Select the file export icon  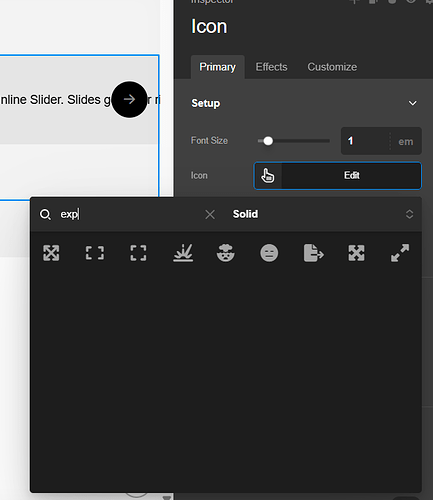click(314, 253)
